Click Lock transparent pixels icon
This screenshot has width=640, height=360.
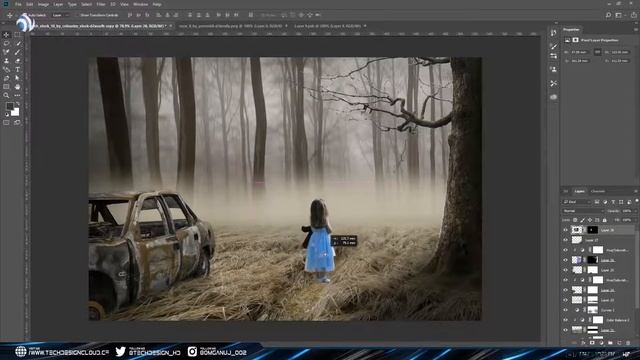(575, 220)
